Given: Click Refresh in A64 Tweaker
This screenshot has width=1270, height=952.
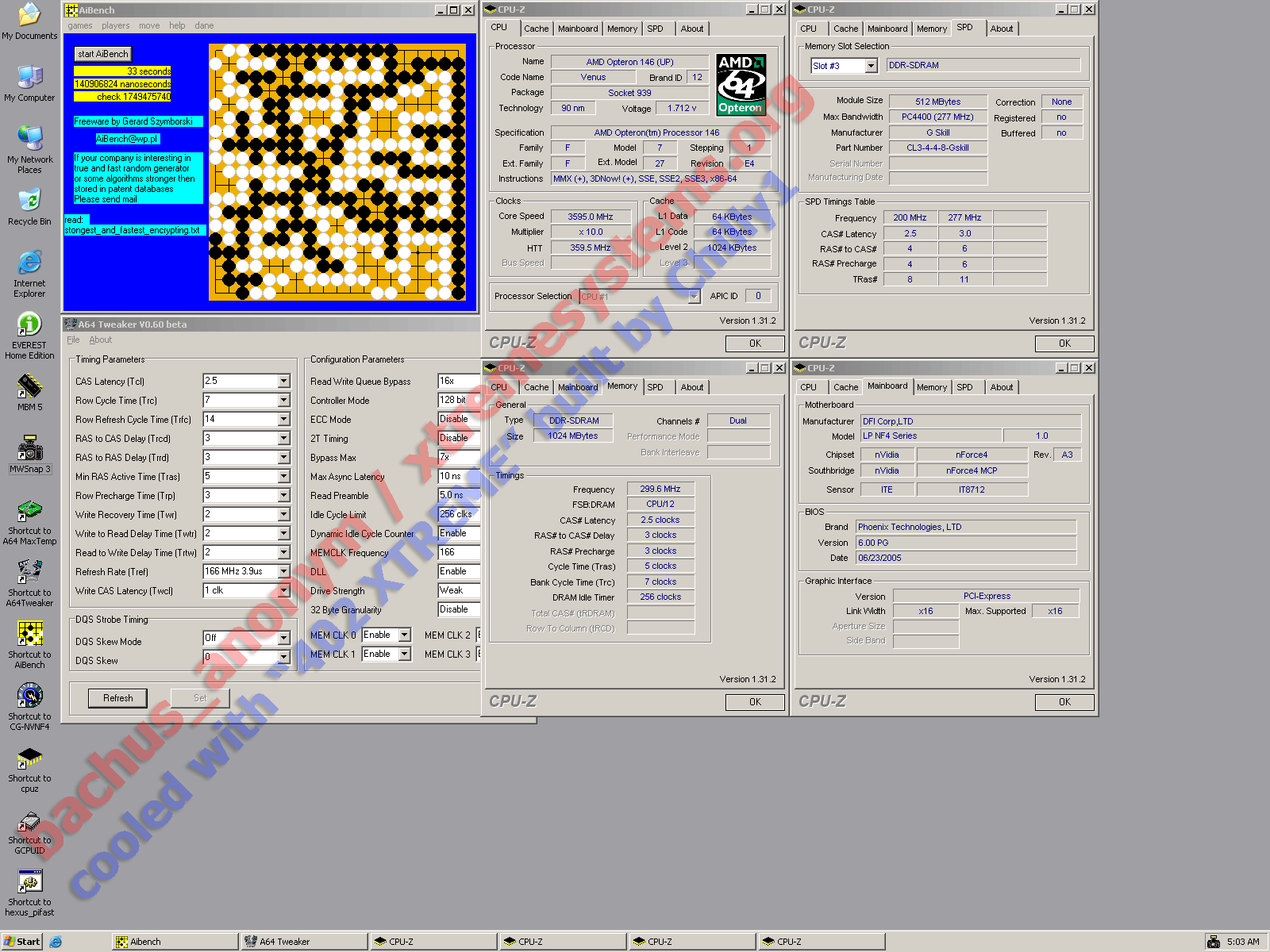Looking at the screenshot, I should point(118,698).
